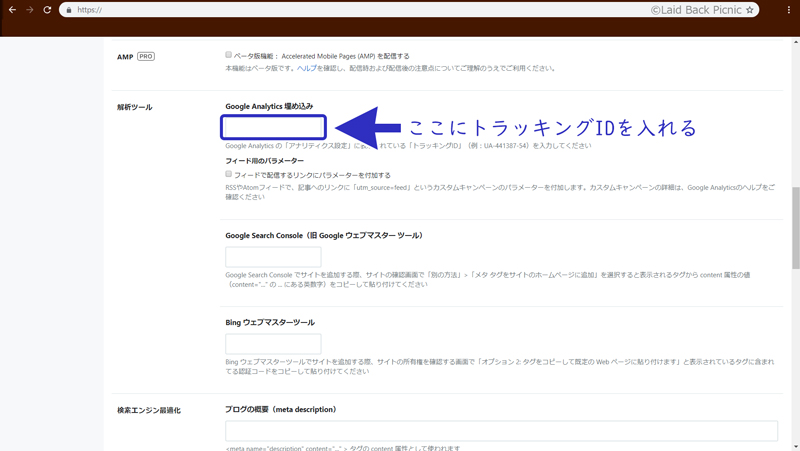The height and width of the screenshot is (451, 800).
Task: Click the Google Analytics 埋め込み label
Action: [269, 106]
